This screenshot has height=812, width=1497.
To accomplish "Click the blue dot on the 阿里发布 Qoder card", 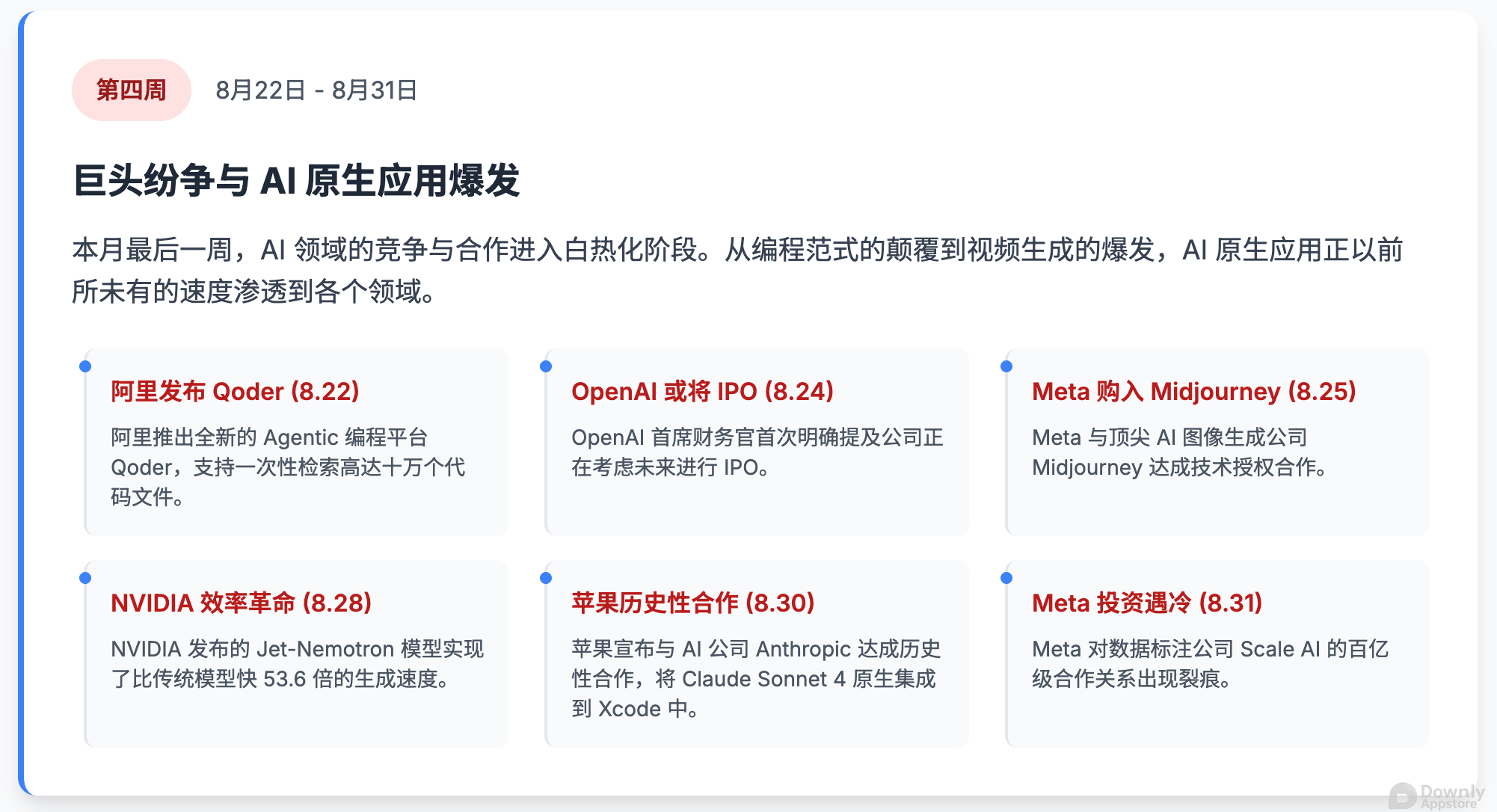I will tap(85, 366).
